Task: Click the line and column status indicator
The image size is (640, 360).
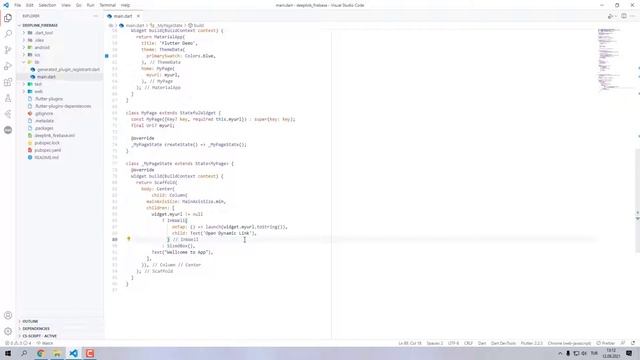Action: pyautogui.click(x=410, y=343)
